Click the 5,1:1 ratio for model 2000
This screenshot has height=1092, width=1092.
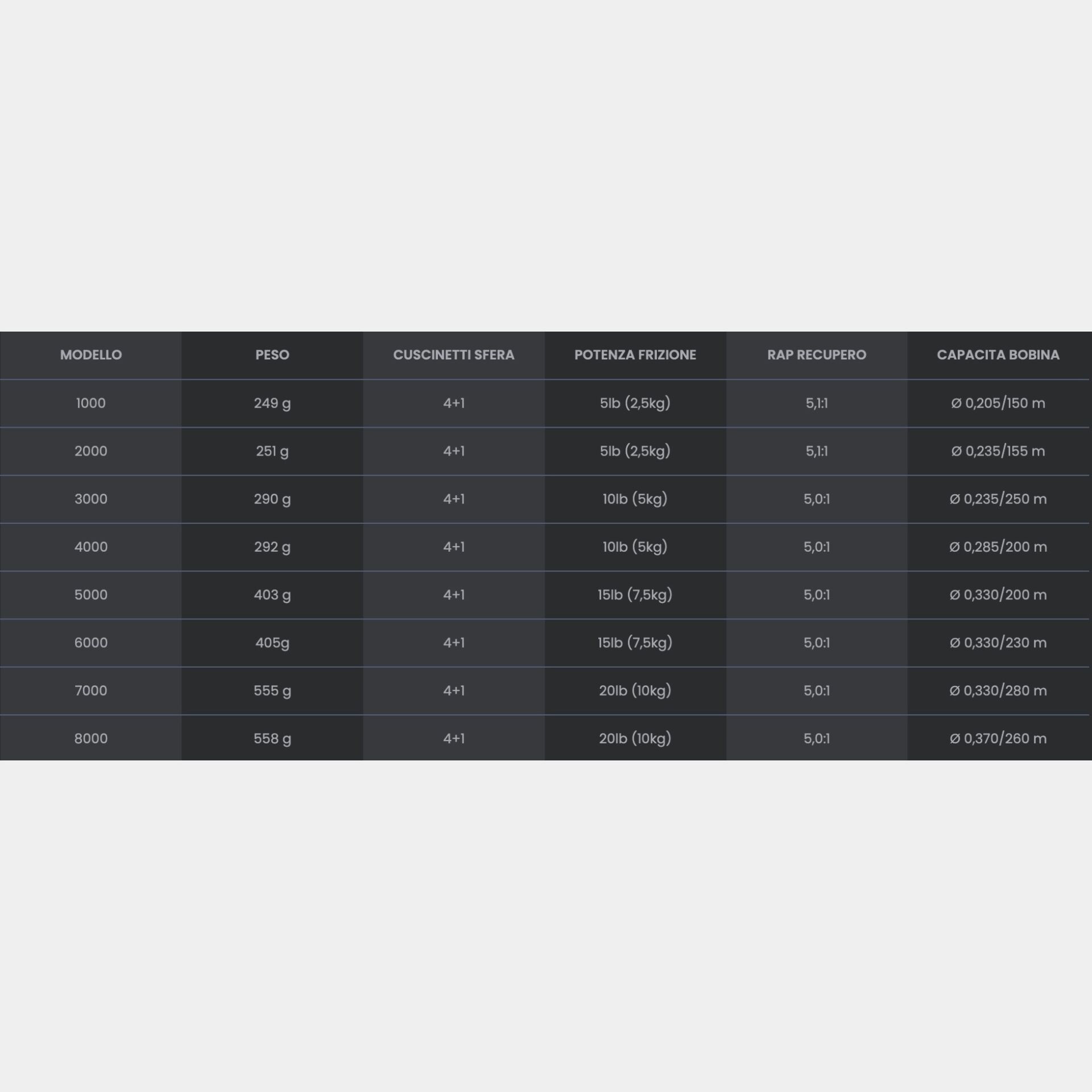tap(817, 451)
